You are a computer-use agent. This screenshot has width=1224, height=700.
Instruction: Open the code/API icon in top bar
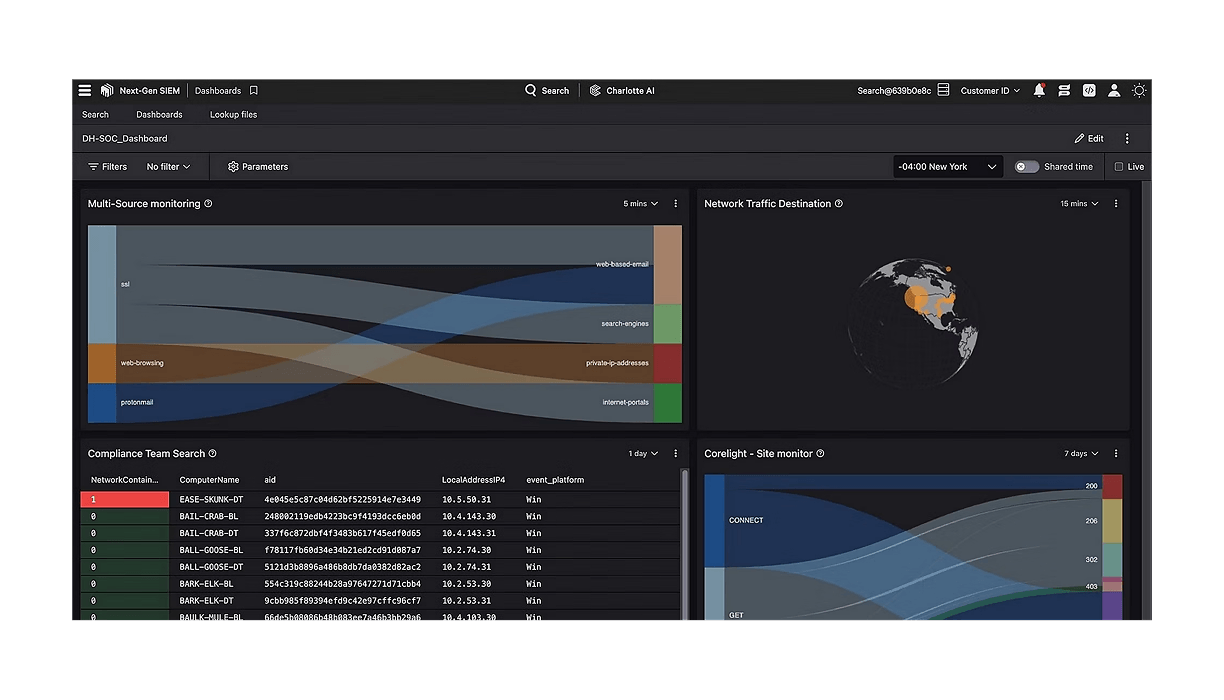click(x=1089, y=90)
